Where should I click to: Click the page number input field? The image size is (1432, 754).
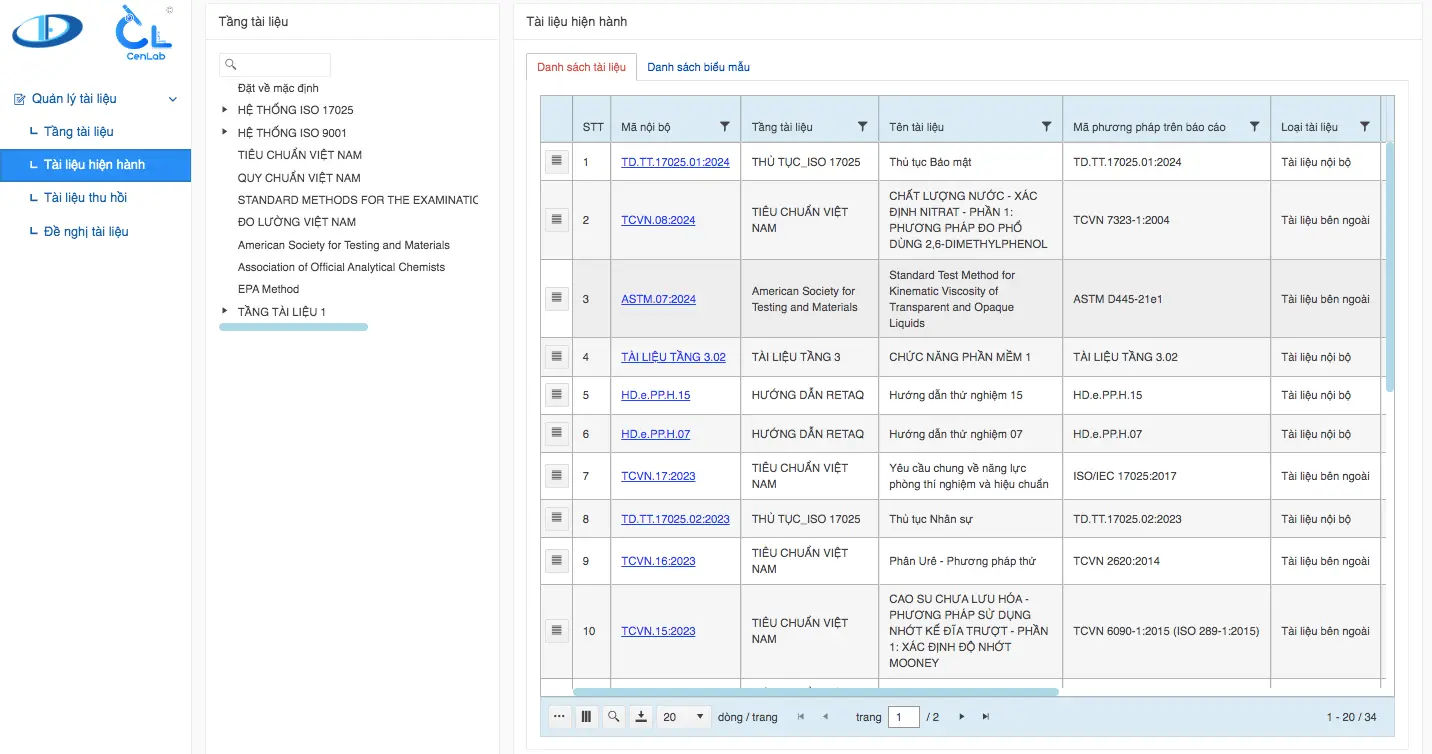(903, 717)
